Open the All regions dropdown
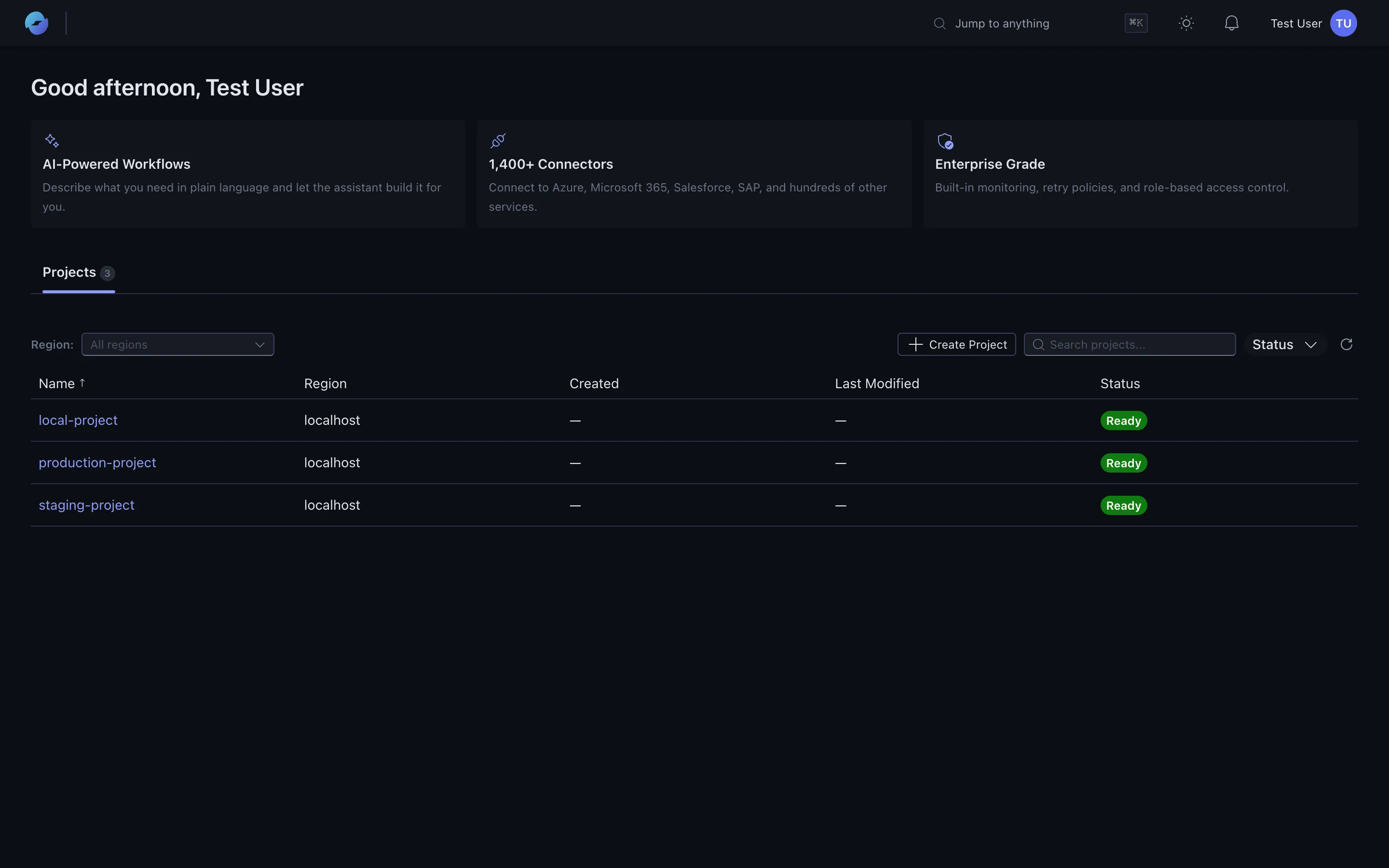1389x868 pixels. click(178, 344)
